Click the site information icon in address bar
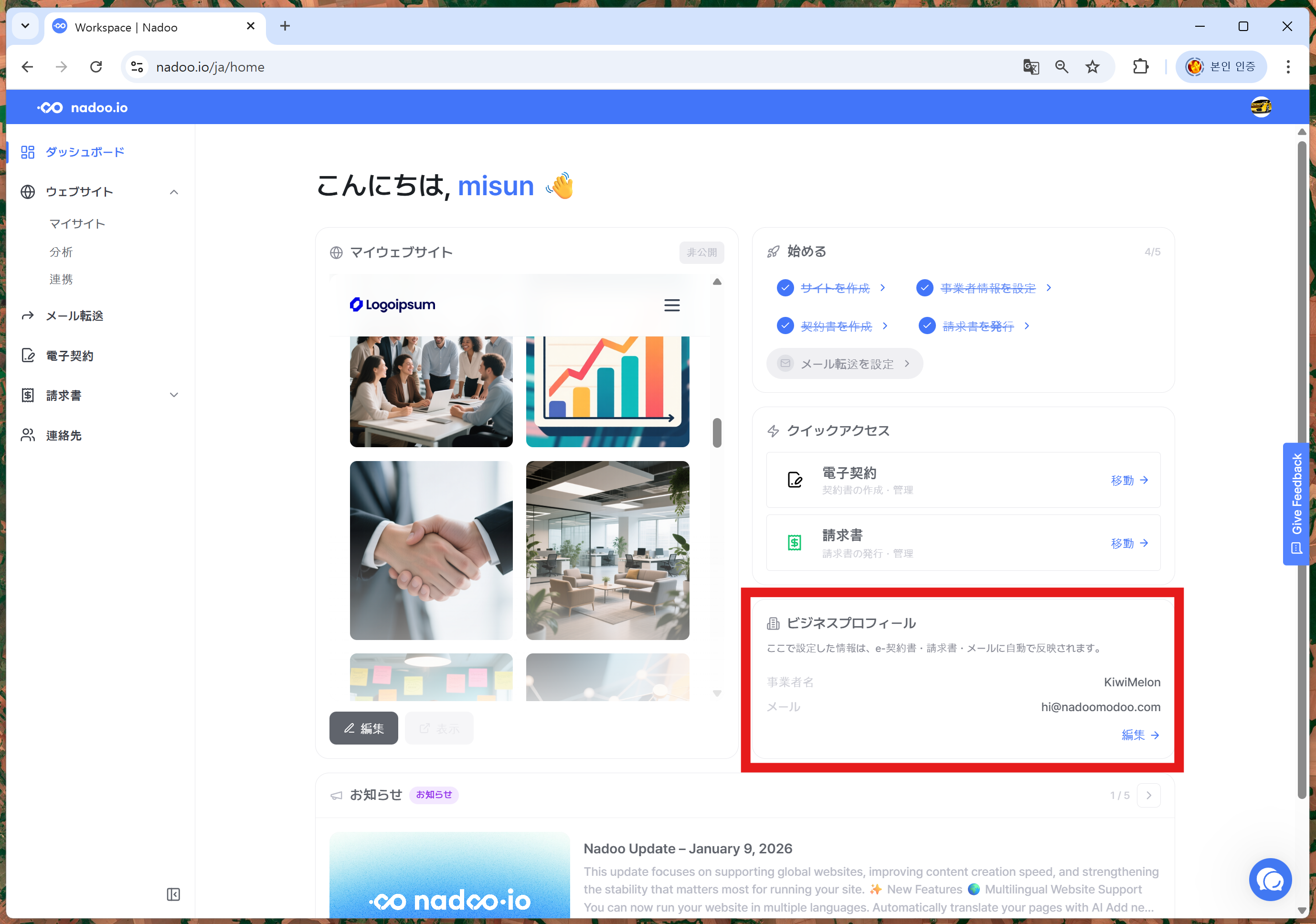This screenshot has width=1316, height=924. [137, 67]
